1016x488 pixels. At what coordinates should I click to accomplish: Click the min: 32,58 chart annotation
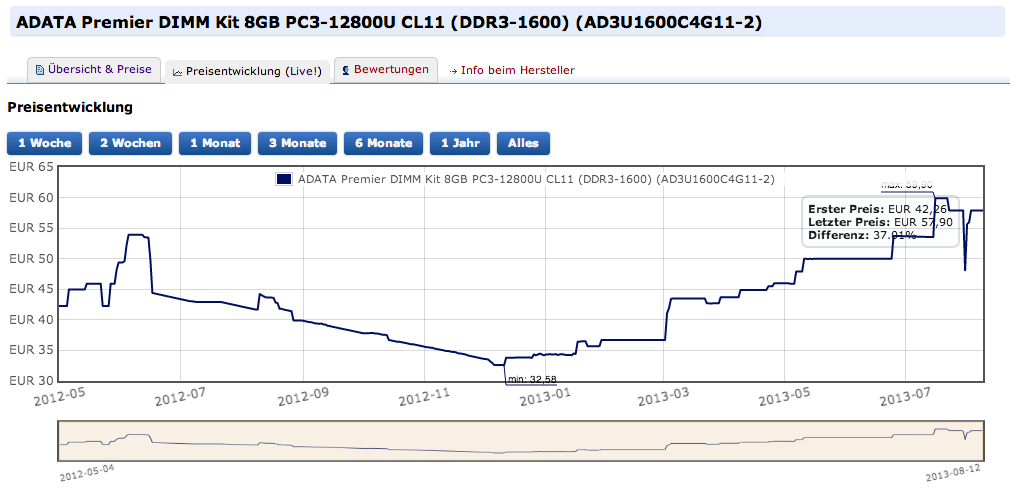pos(532,379)
